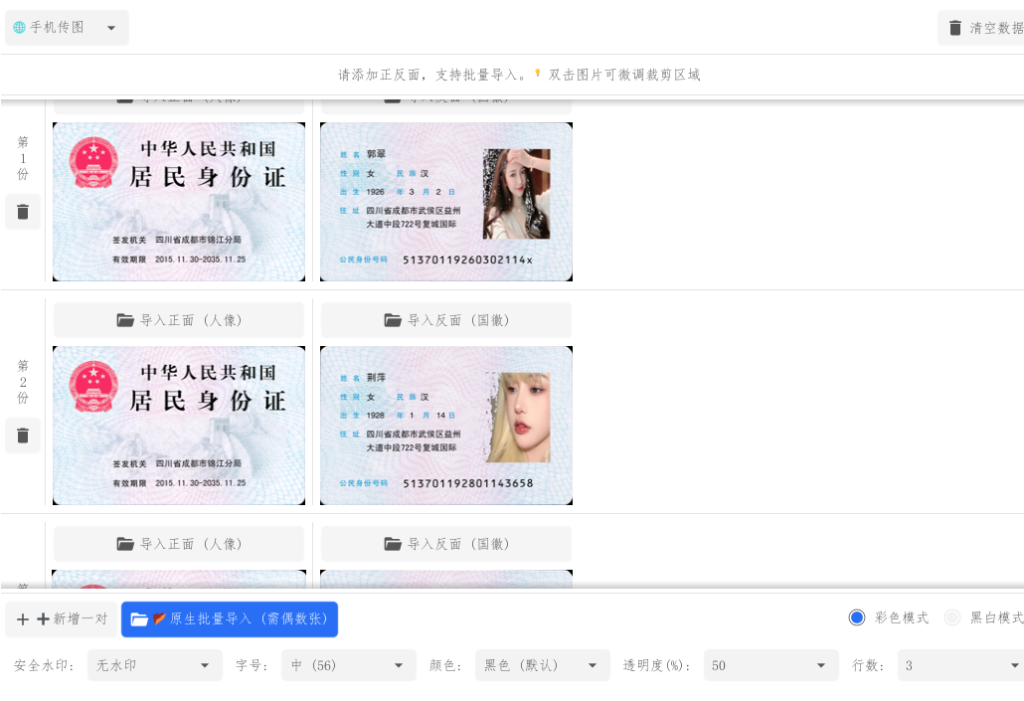The width and height of the screenshot is (1024, 701).
Task: Click the 安全水印 label
Action: [x=43, y=665]
